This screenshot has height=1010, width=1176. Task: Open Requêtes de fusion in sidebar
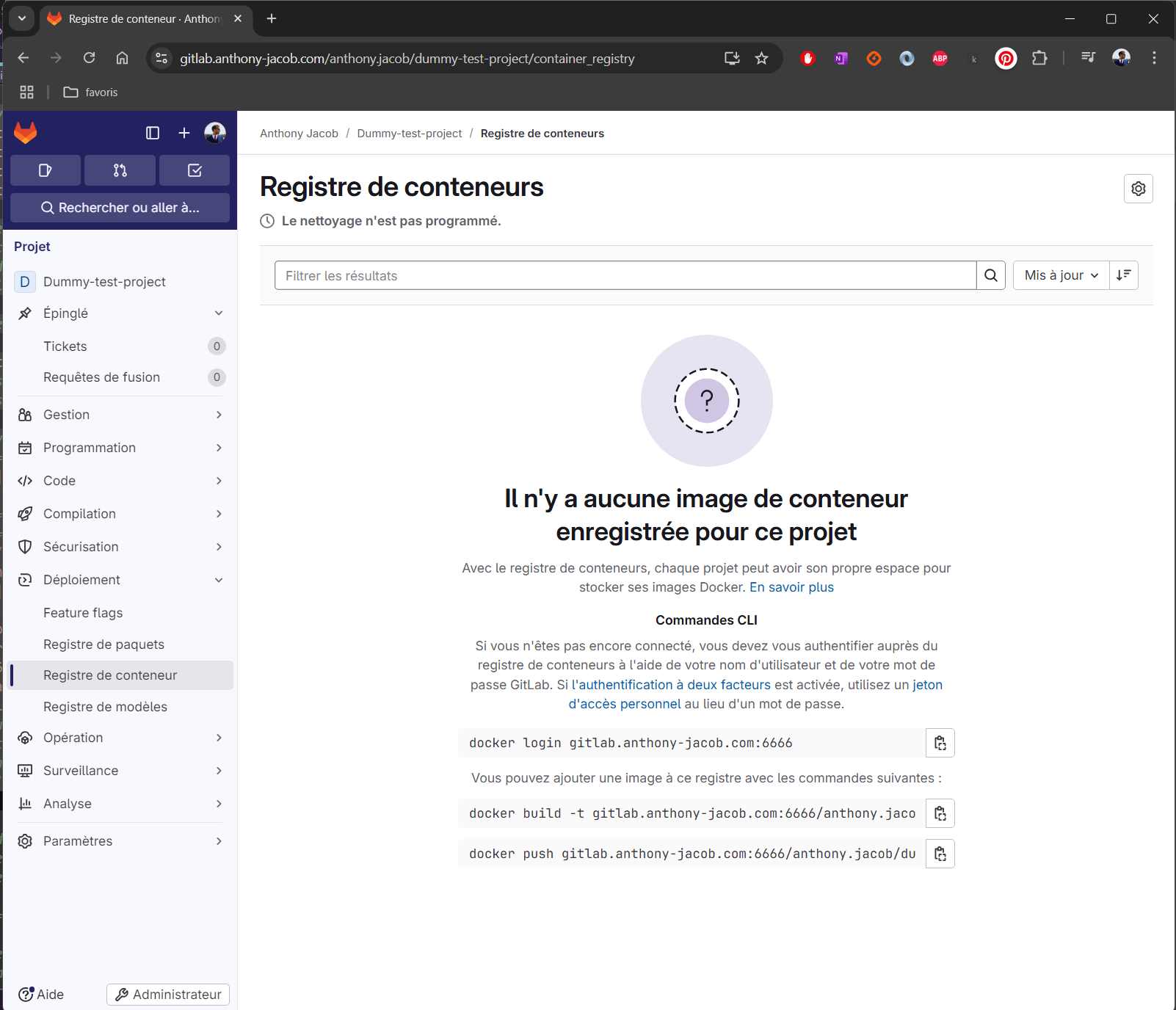[120, 377]
